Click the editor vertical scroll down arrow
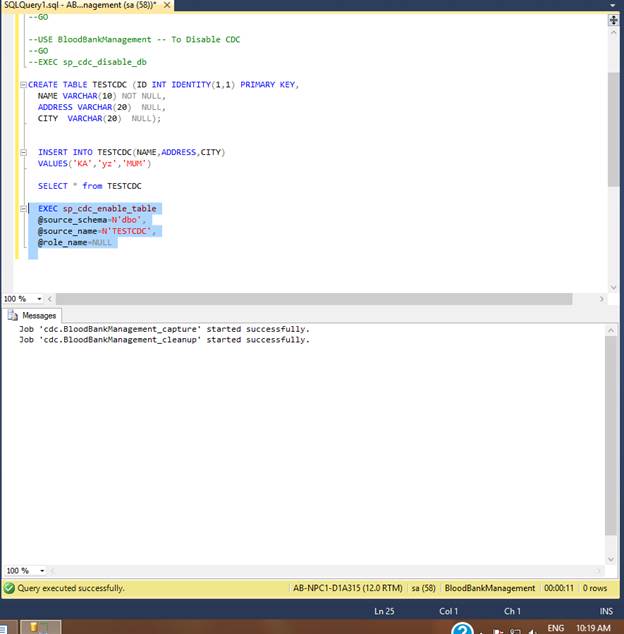This screenshot has height=634, width=624. [x=613, y=287]
